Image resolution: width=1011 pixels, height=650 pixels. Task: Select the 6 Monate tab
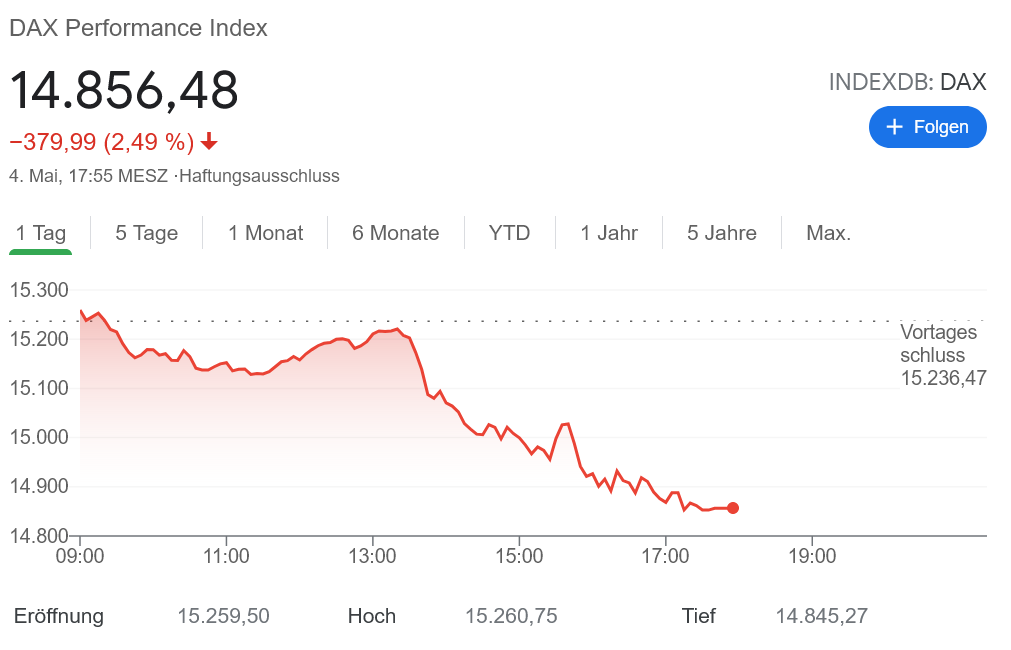coord(395,233)
